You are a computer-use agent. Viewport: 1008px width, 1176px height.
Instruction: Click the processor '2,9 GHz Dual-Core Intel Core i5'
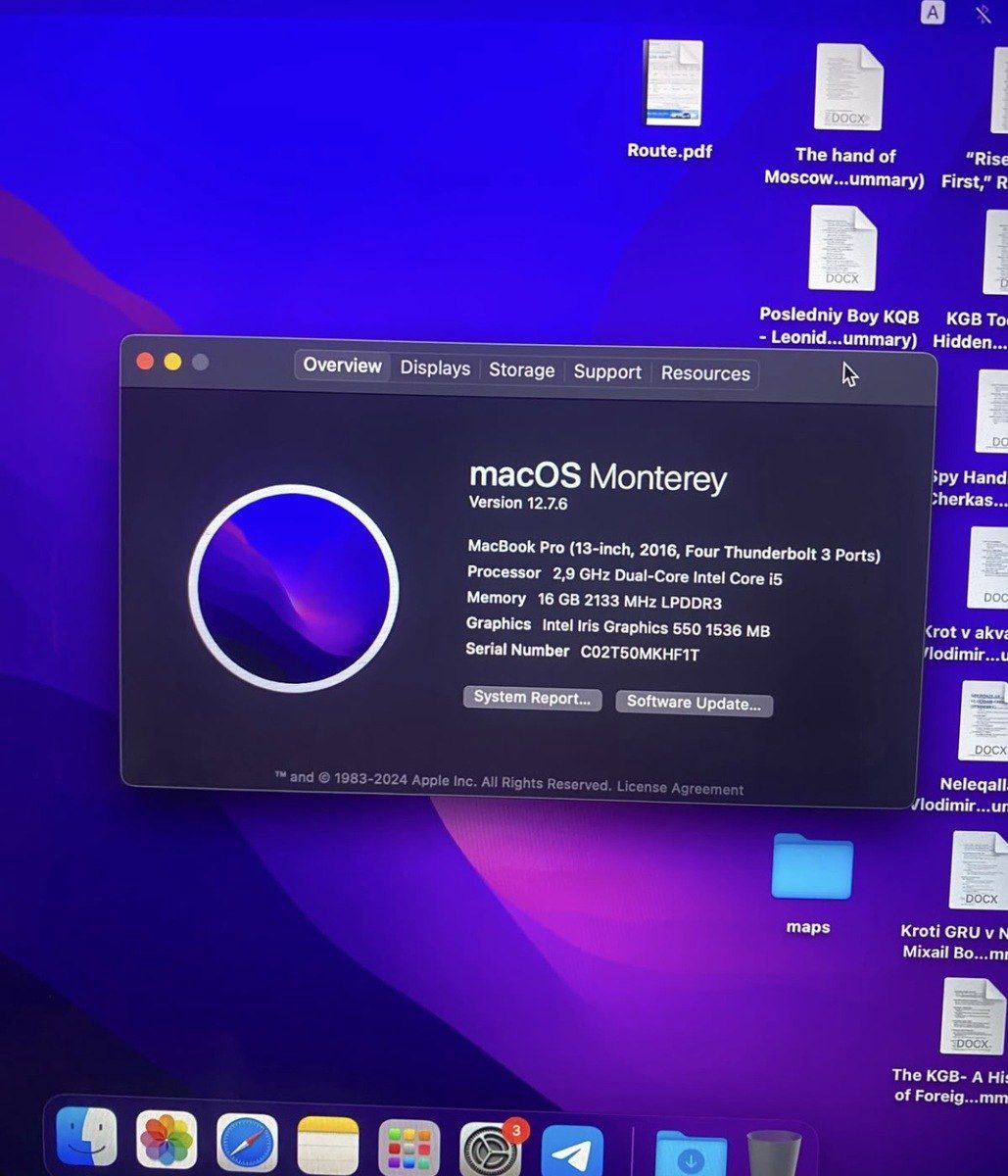coord(667,576)
